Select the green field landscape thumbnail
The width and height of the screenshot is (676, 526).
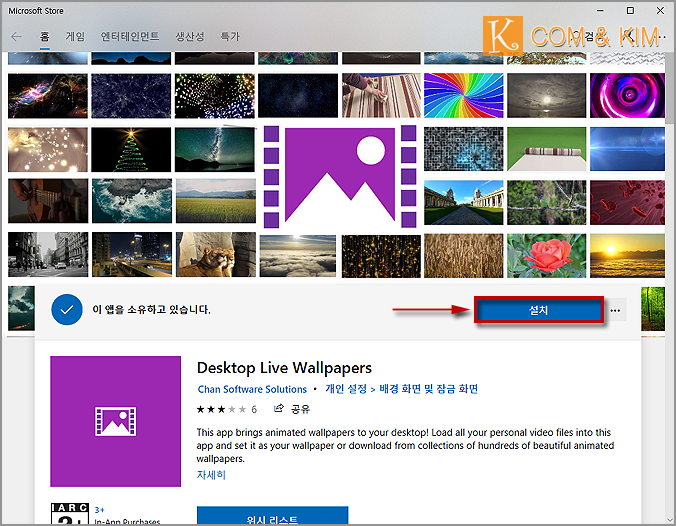coord(216,201)
